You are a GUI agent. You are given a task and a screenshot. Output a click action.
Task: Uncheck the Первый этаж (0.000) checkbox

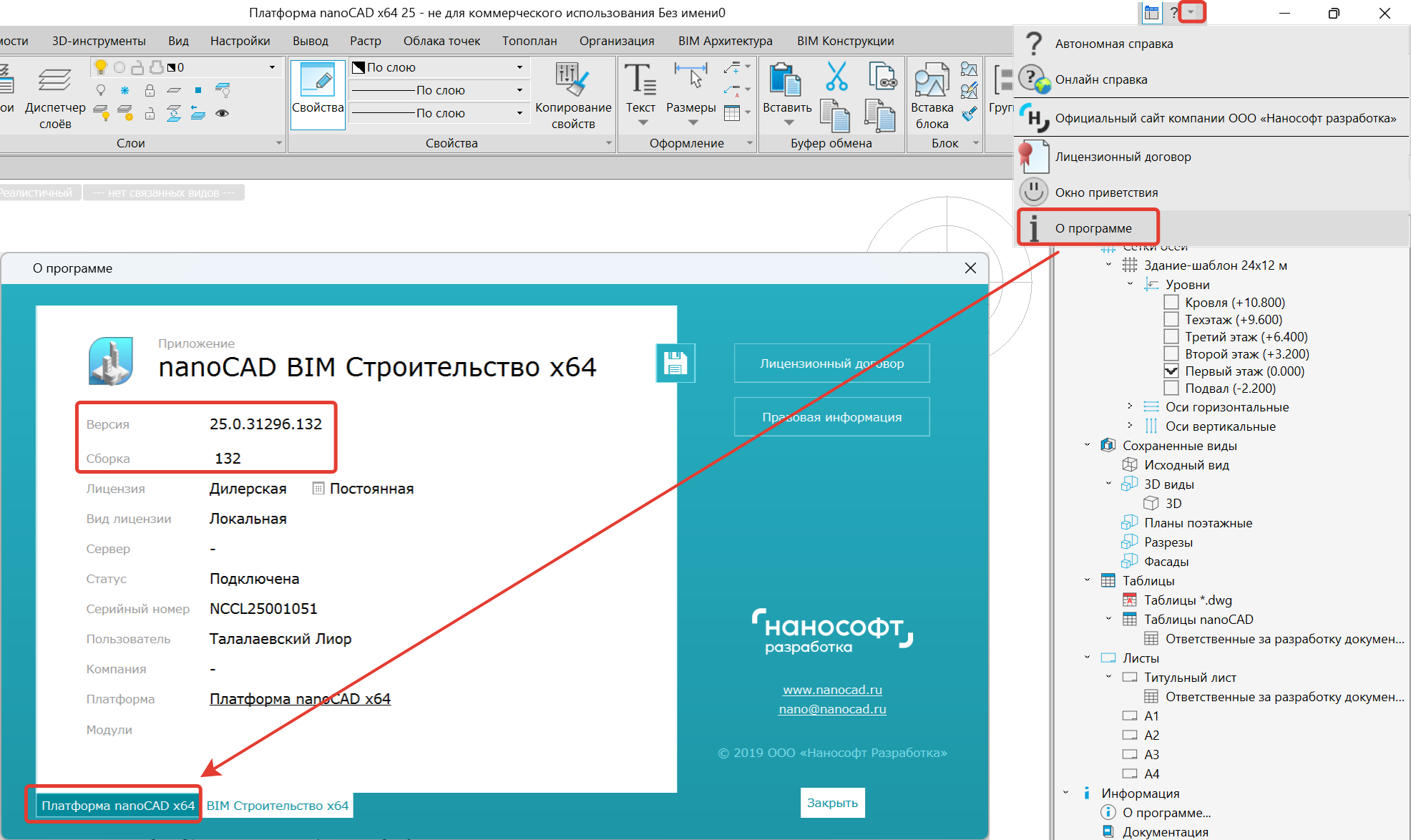point(1171,371)
